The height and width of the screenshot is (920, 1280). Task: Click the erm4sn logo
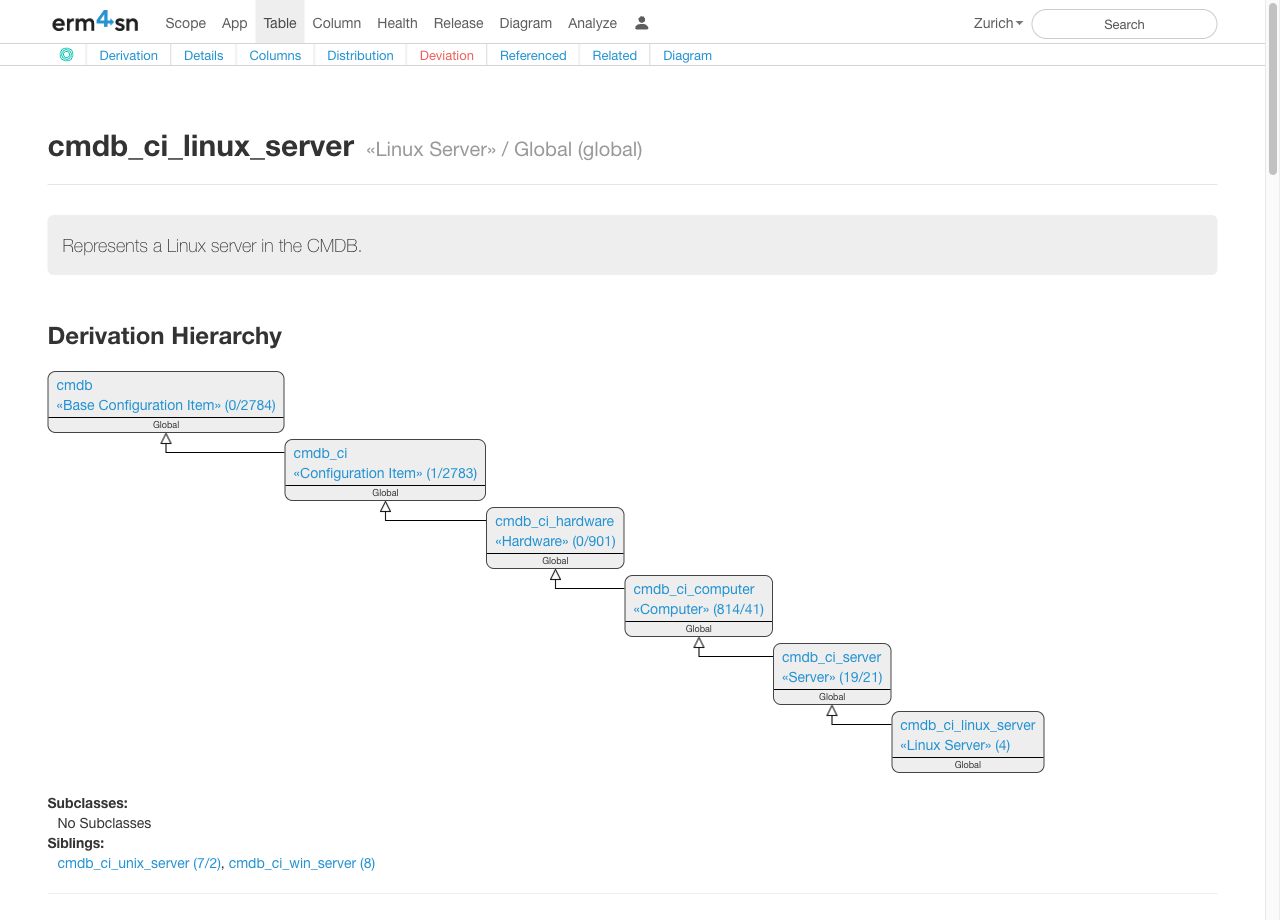point(95,22)
